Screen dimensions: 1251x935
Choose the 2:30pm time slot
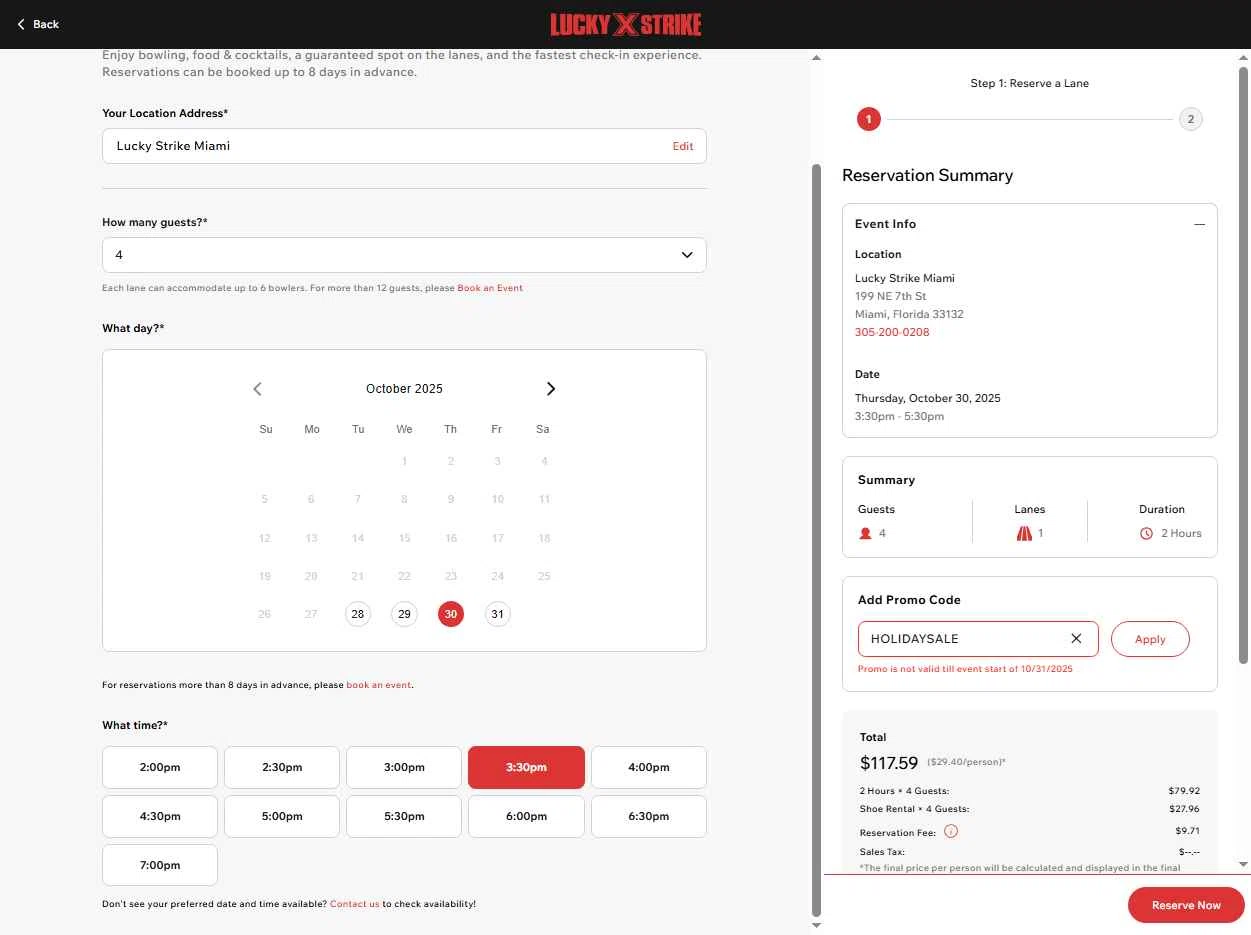[282, 767]
